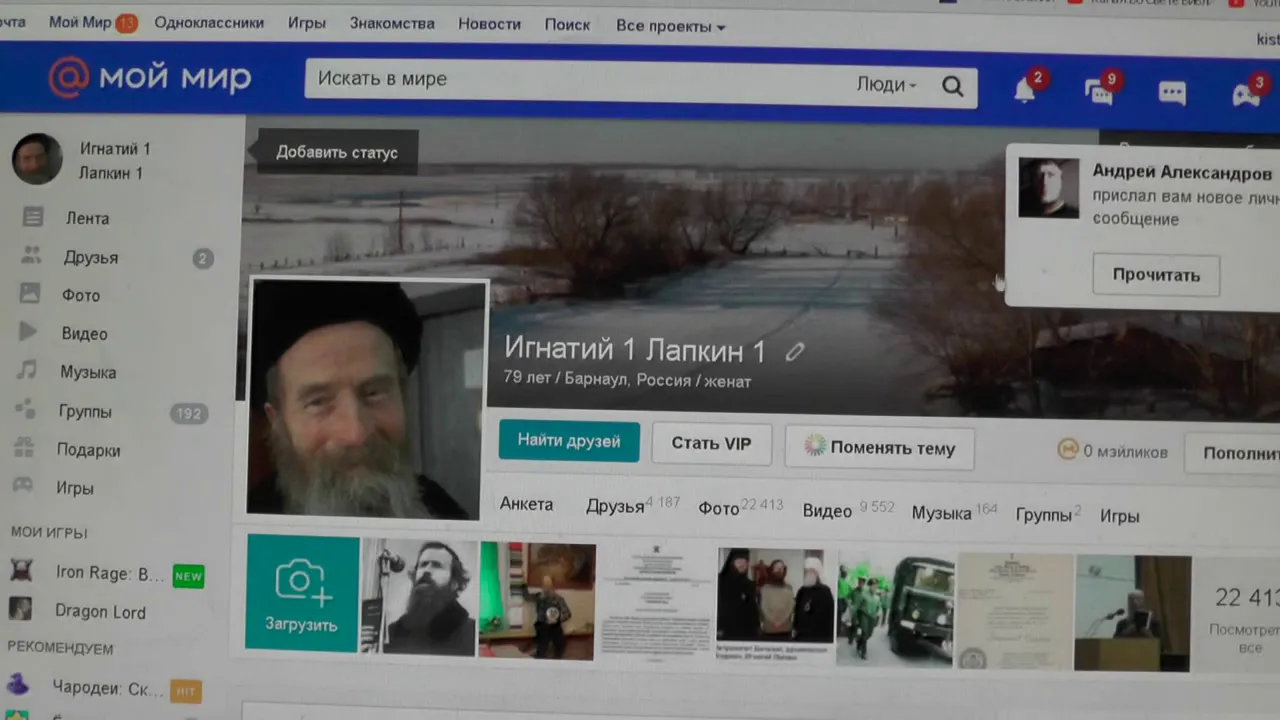The image size is (1280, 720).
Task: Switch to the Музыка 164 tab
Action: point(954,511)
